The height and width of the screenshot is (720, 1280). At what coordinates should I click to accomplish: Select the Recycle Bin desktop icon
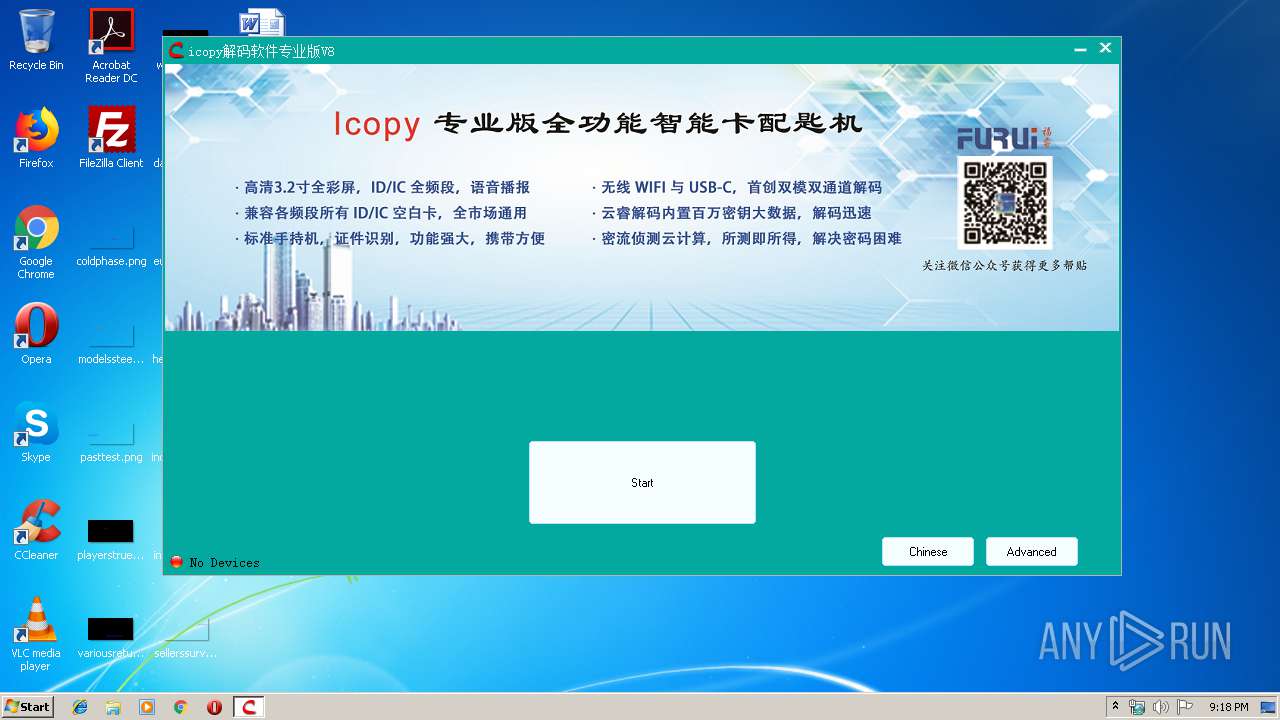coord(36,40)
